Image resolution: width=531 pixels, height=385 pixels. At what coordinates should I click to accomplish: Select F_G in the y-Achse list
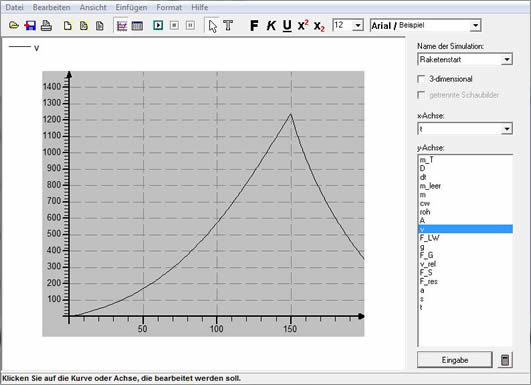coord(466,255)
